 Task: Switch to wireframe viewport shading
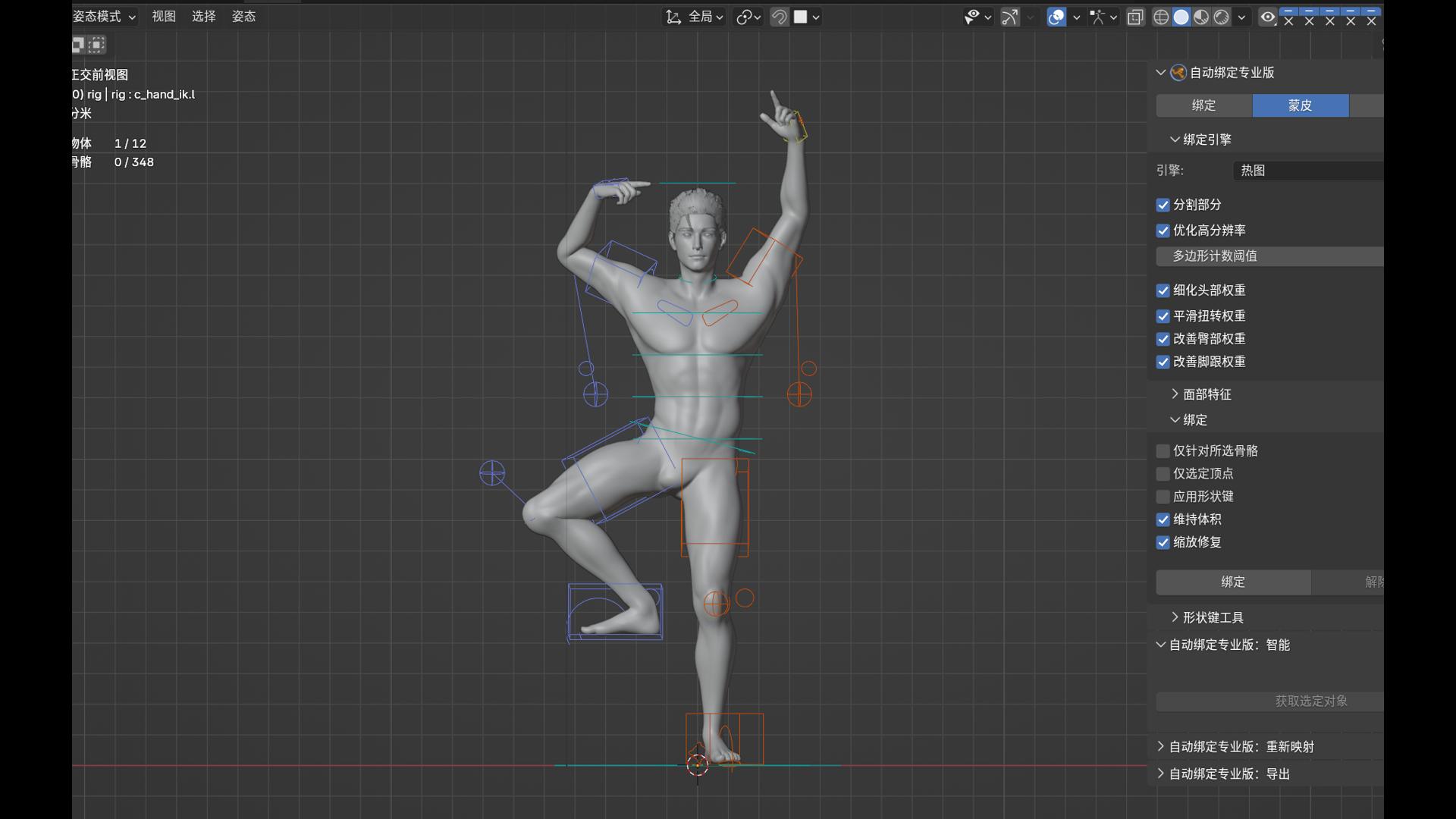pyautogui.click(x=1160, y=17)
